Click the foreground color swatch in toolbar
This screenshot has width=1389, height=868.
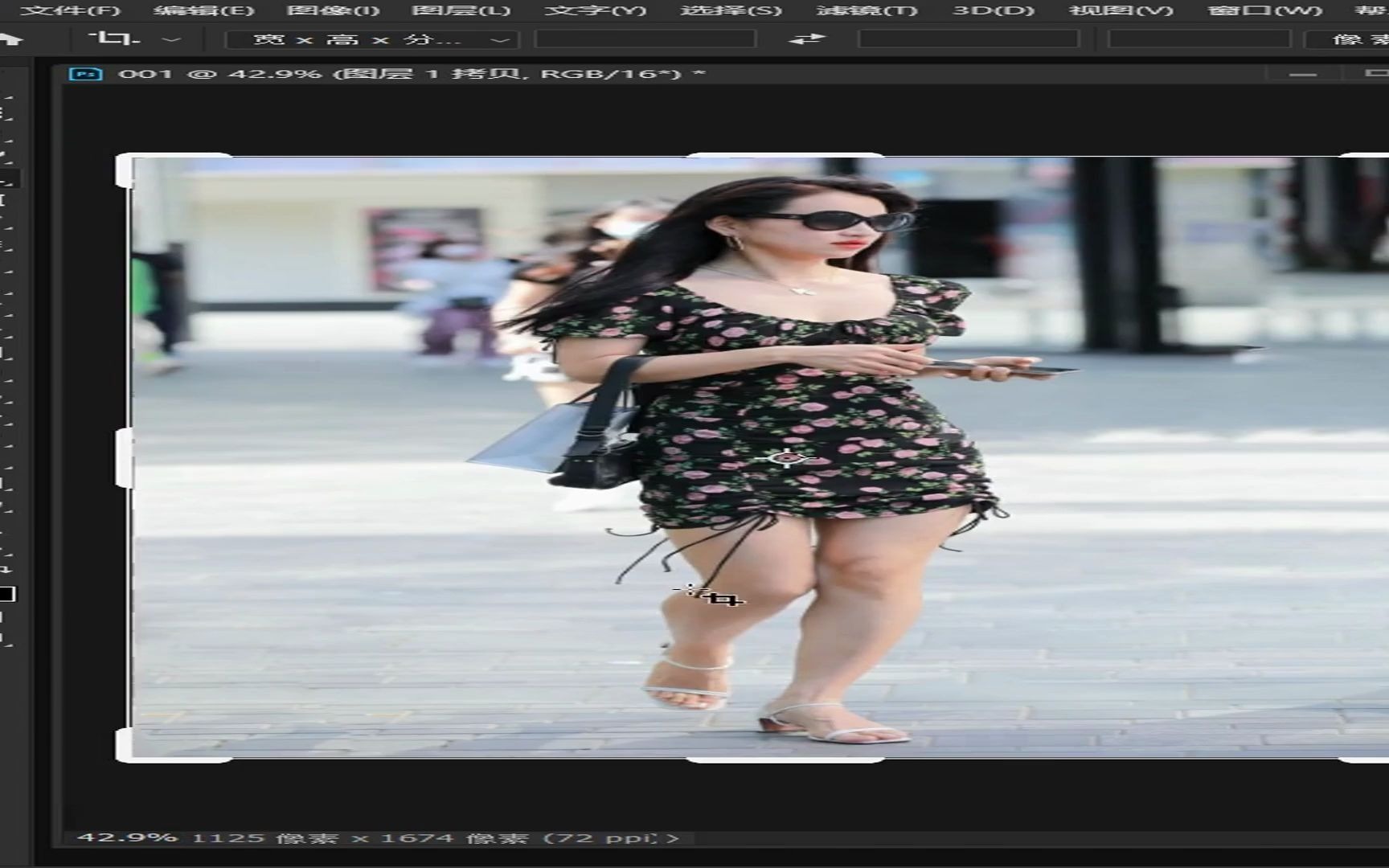tap(6, 594)
